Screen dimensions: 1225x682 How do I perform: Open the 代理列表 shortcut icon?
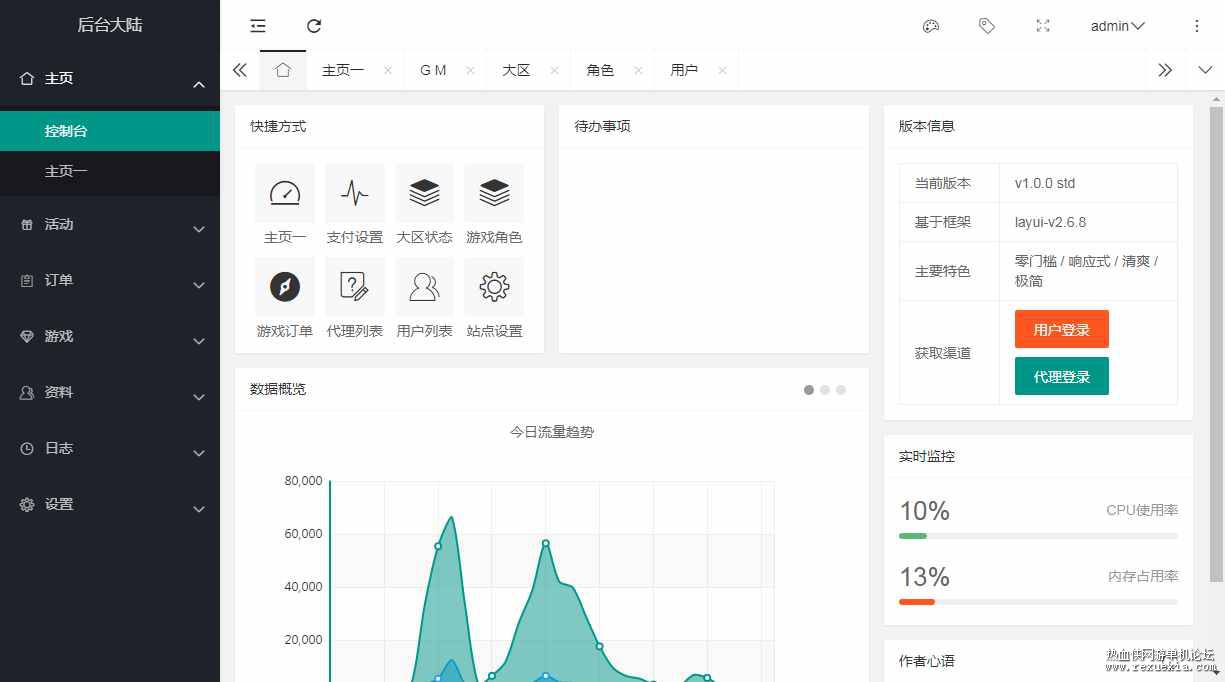click(355, 287)
